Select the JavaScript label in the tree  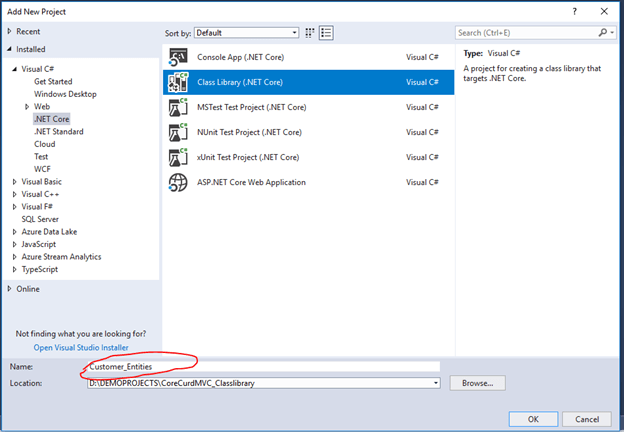coord(39,245)
